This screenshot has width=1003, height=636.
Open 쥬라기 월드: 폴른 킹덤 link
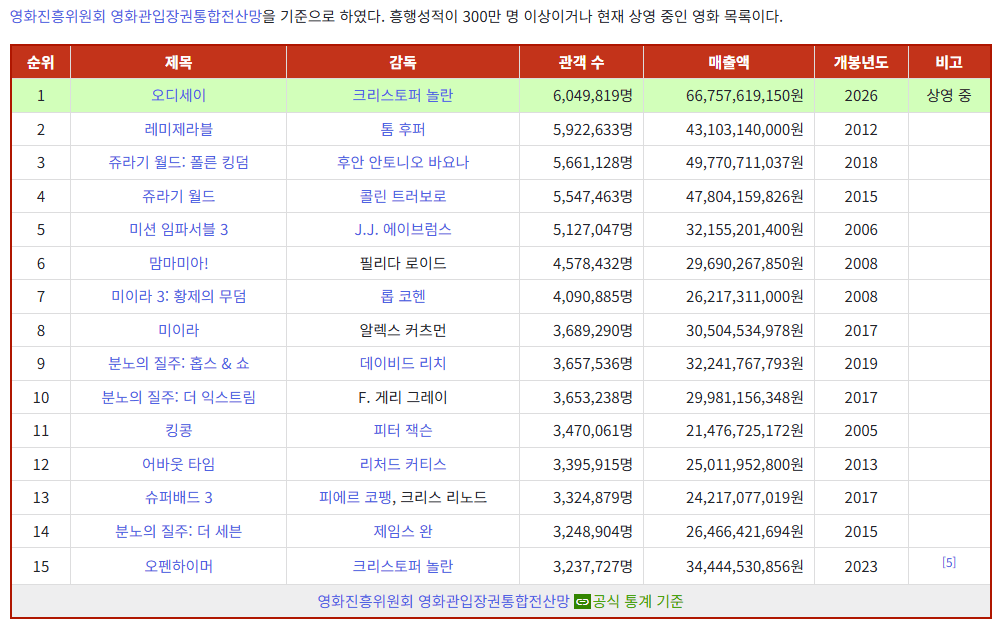(x=178, y=163)
